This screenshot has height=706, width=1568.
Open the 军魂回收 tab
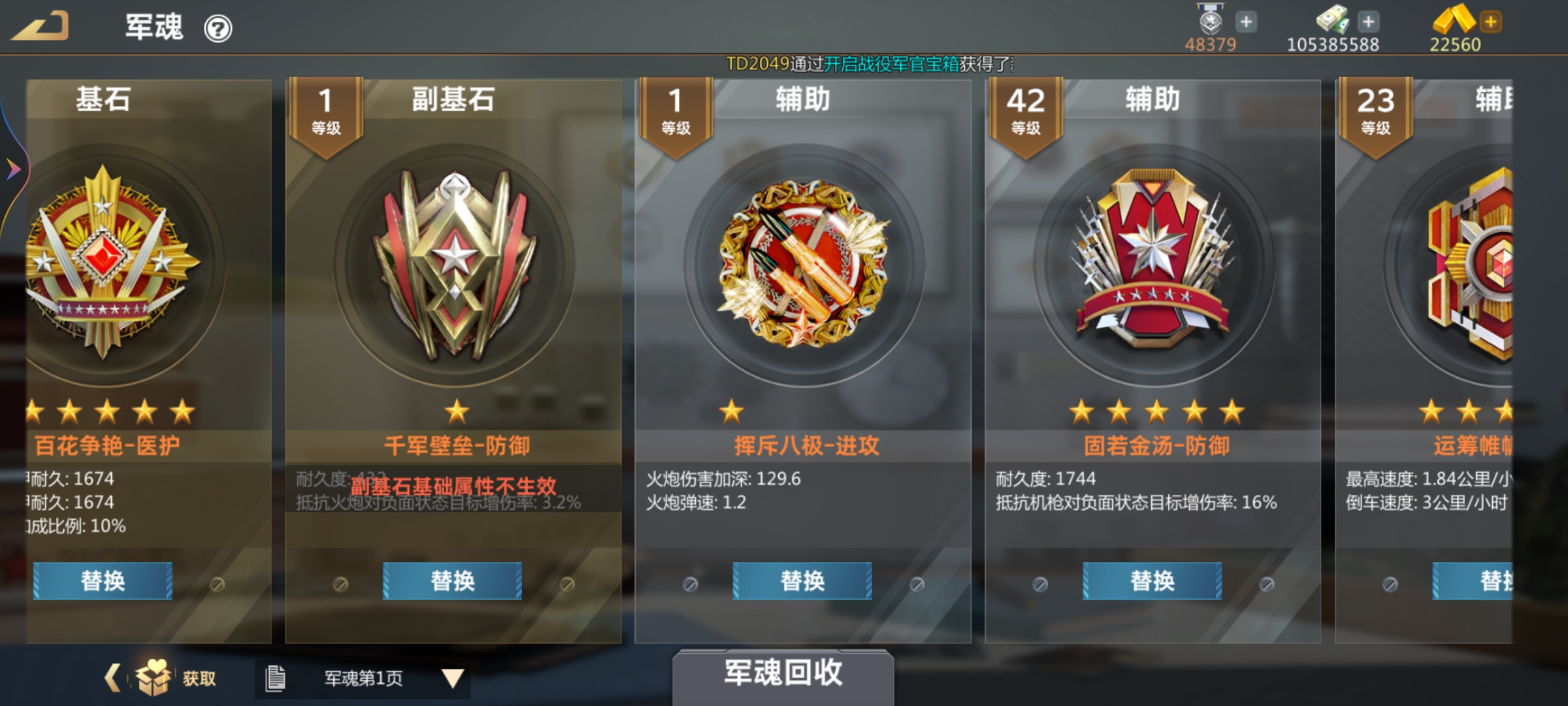pyautogui.click(x=783, y=673)
